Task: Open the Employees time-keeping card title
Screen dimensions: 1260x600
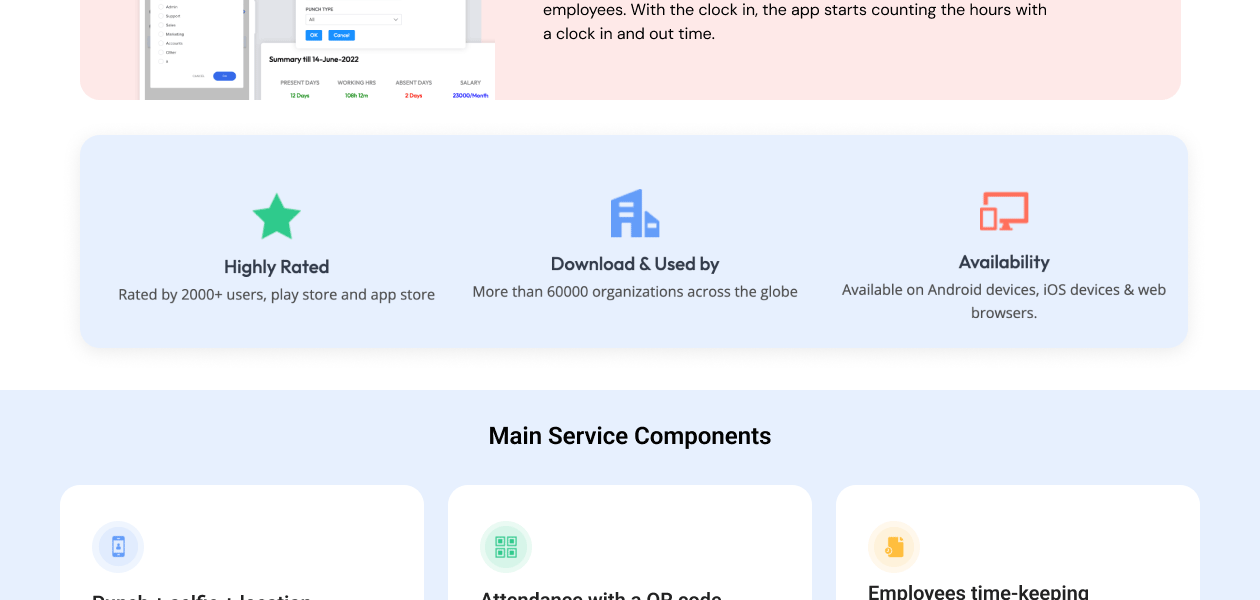Action: (977, 592)
